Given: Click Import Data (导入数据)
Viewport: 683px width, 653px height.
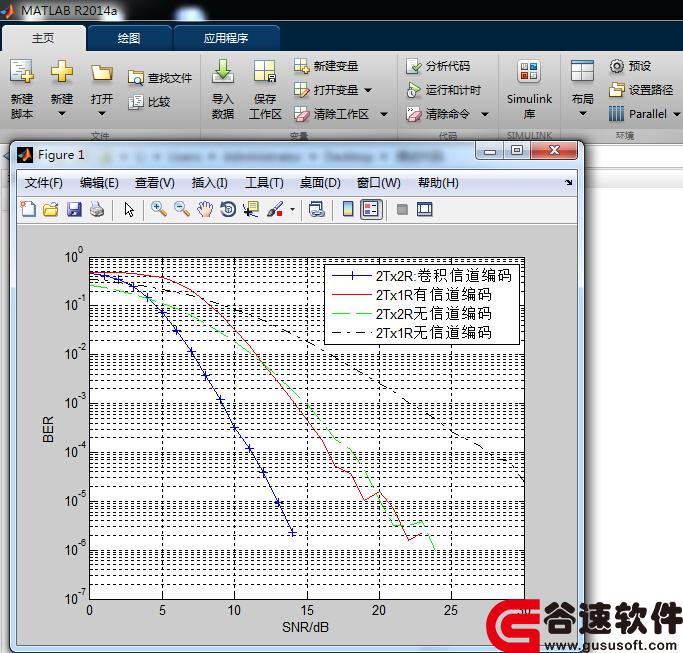Looking at the screenshot, I should 223,89.
